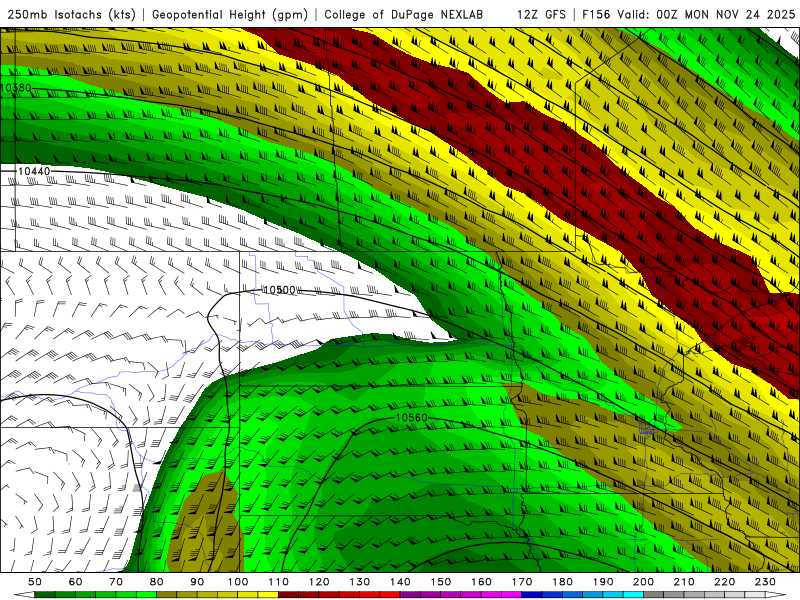Click the 70 value on the color scale
This screenshot has width=800, height=600.
coord(116,582)
